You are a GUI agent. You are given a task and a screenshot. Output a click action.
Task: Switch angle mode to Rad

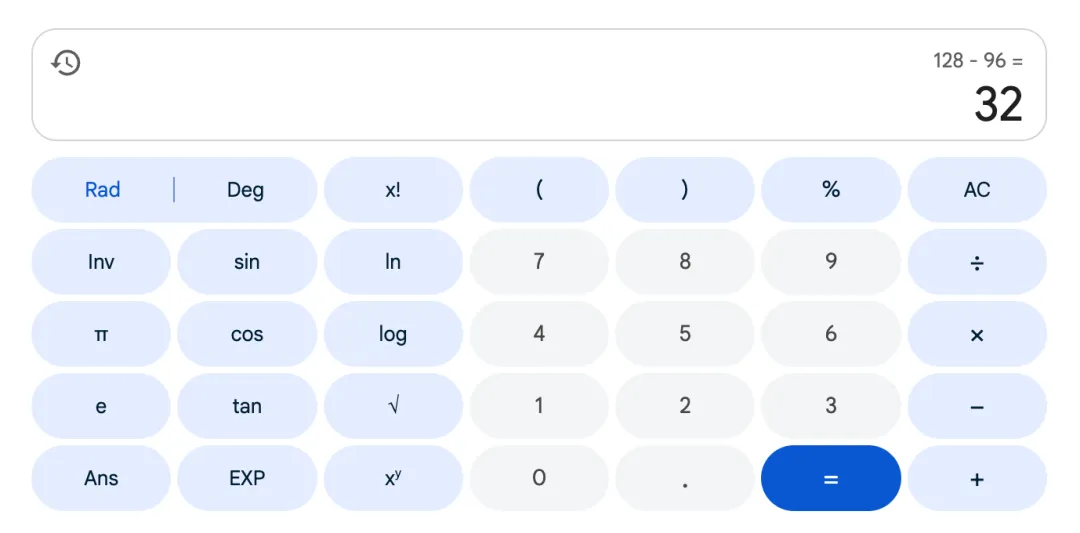pyautogui.click(x=103, y=189)
